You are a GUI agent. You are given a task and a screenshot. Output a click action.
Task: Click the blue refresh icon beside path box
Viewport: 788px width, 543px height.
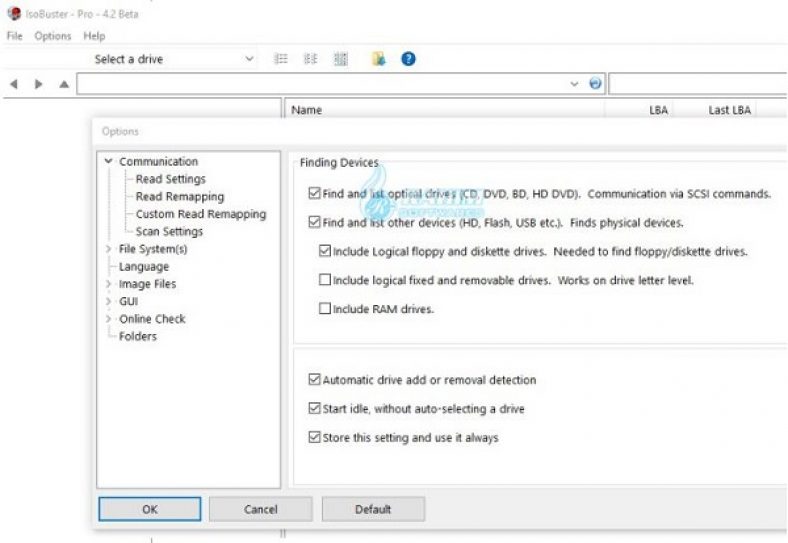595,83
